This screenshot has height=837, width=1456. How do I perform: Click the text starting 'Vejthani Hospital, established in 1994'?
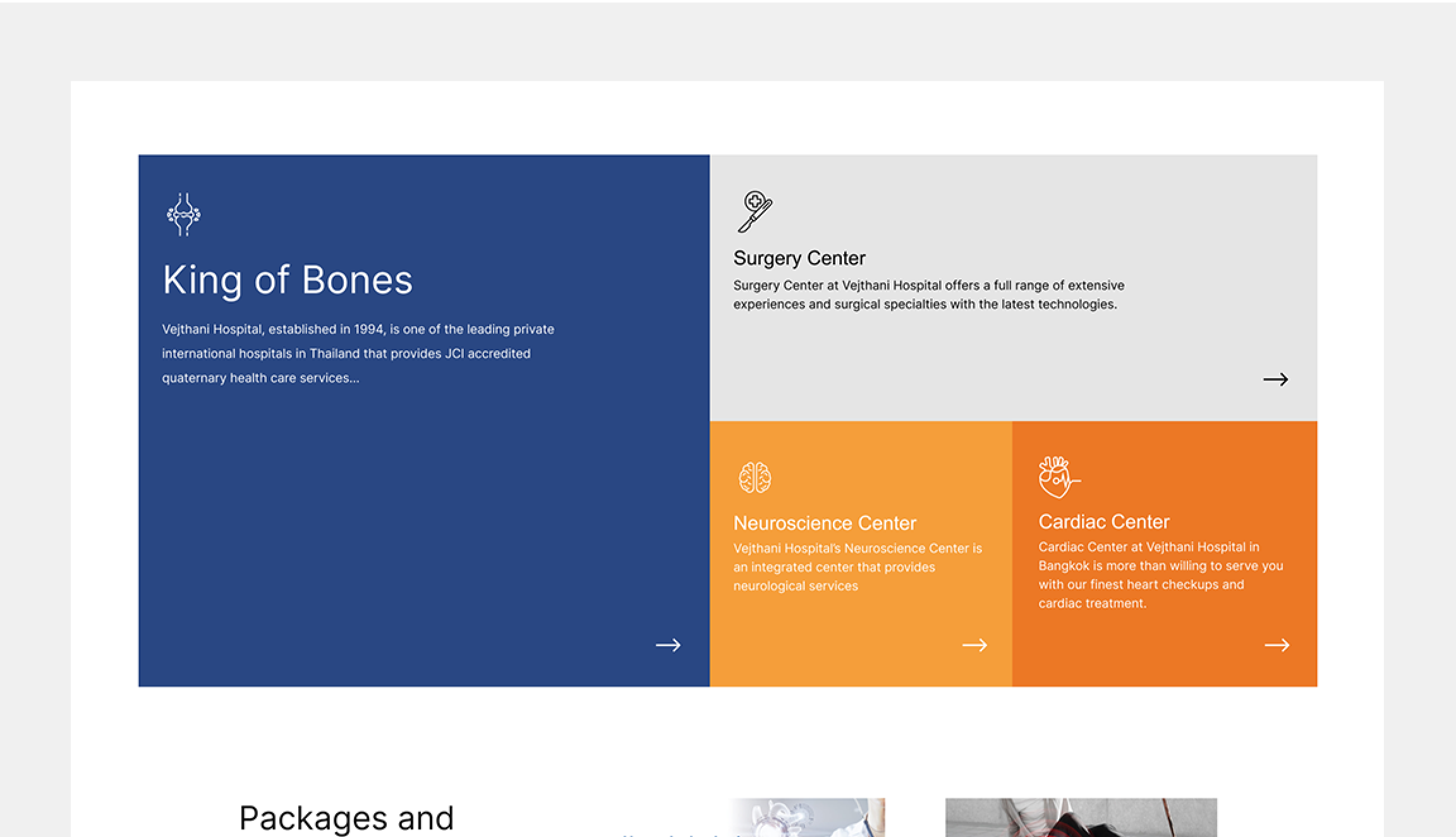(x=358, y=353)
